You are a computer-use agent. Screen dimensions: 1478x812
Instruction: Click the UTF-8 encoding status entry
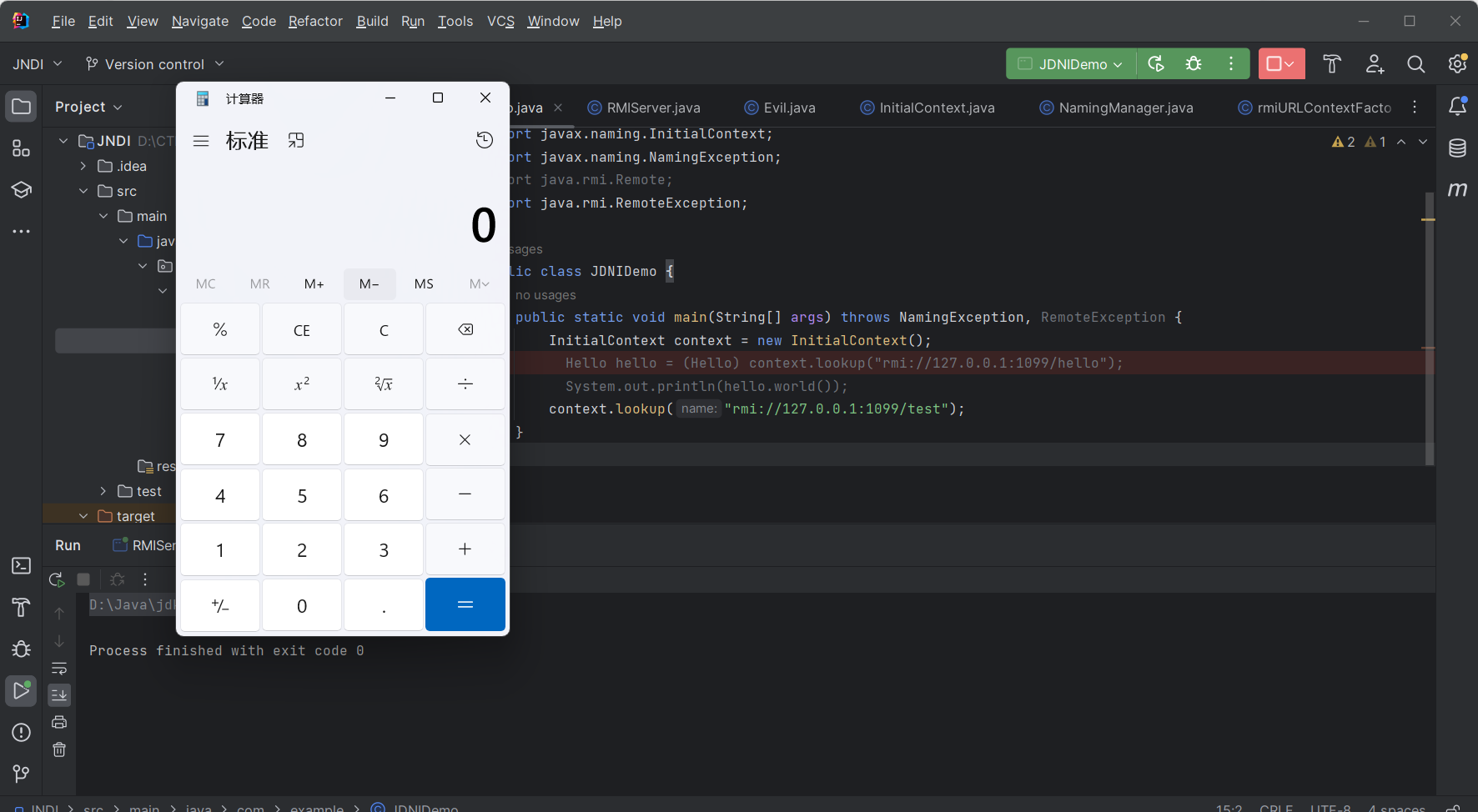point(1330,808)
